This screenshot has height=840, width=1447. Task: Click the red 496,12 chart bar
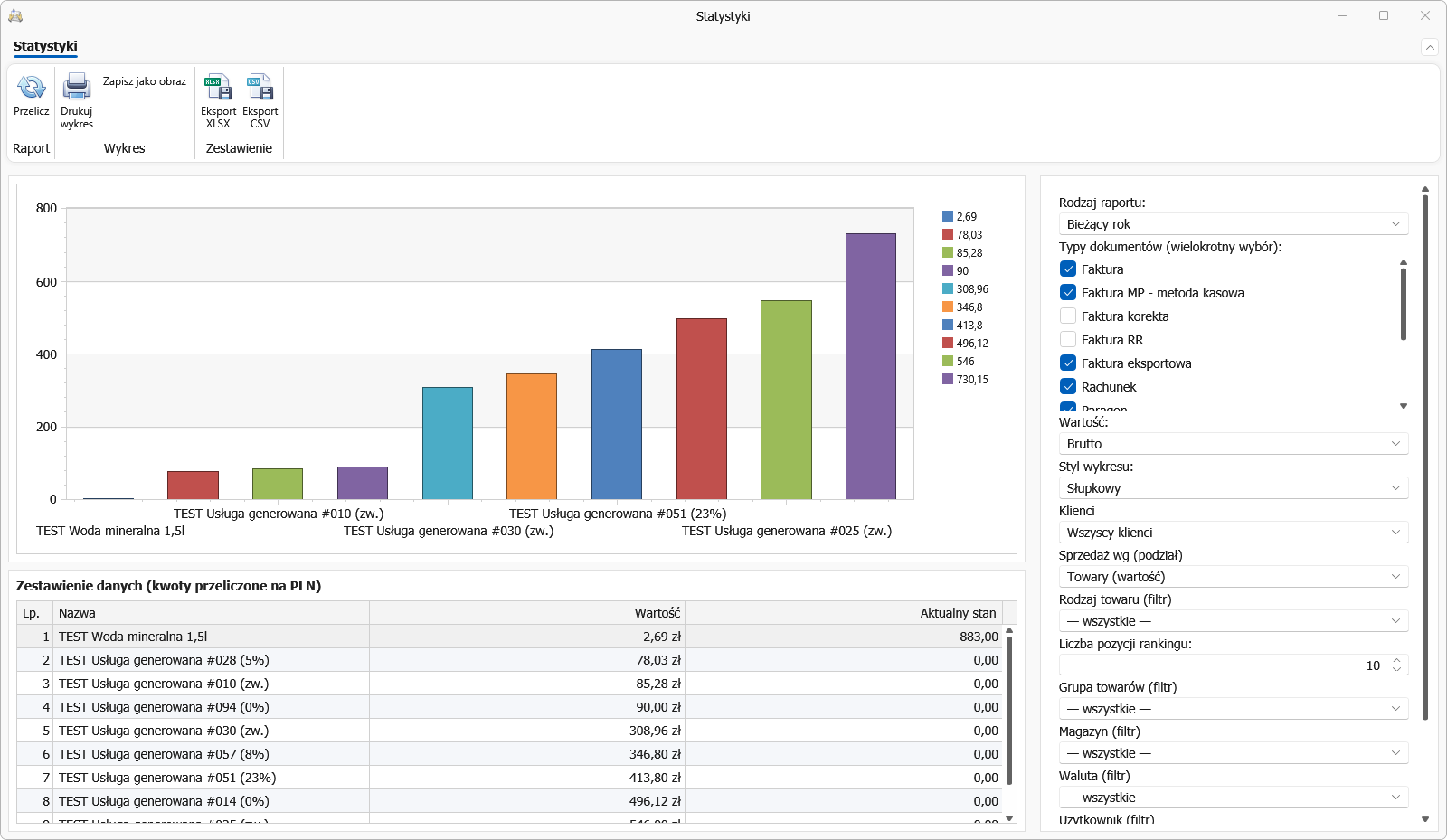point(702,409)
